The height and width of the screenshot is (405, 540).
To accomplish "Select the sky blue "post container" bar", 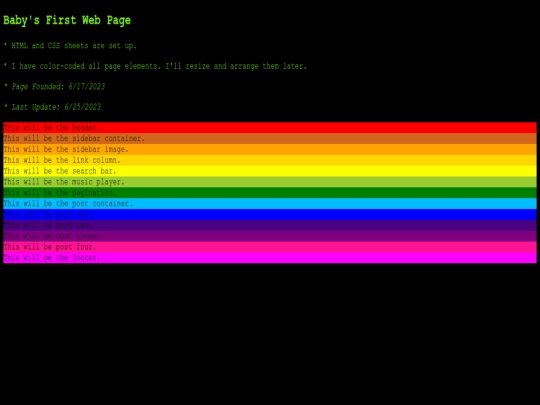I will point(270,204).
